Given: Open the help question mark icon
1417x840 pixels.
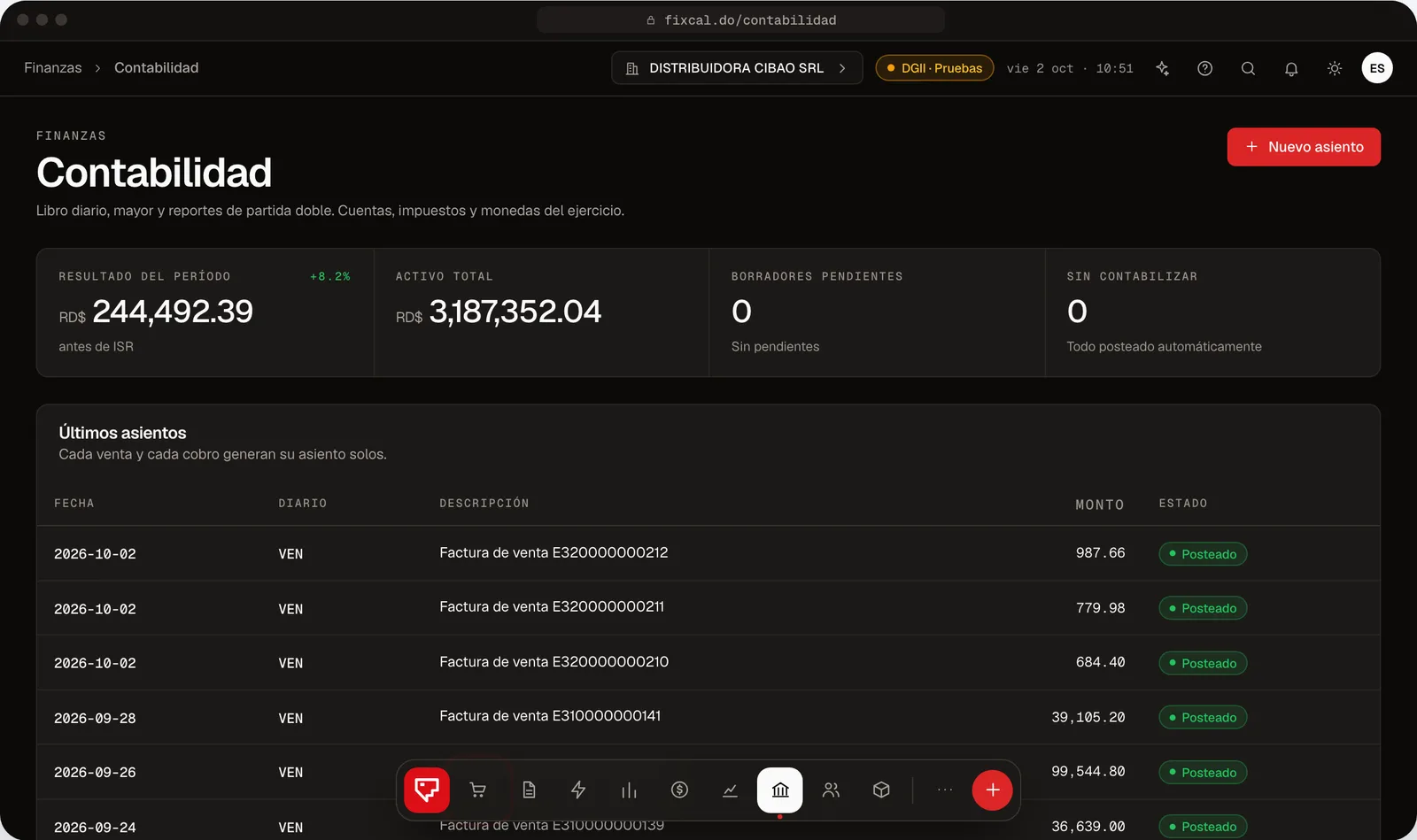Looking at the screenshot, I should tap(1205, 68).
